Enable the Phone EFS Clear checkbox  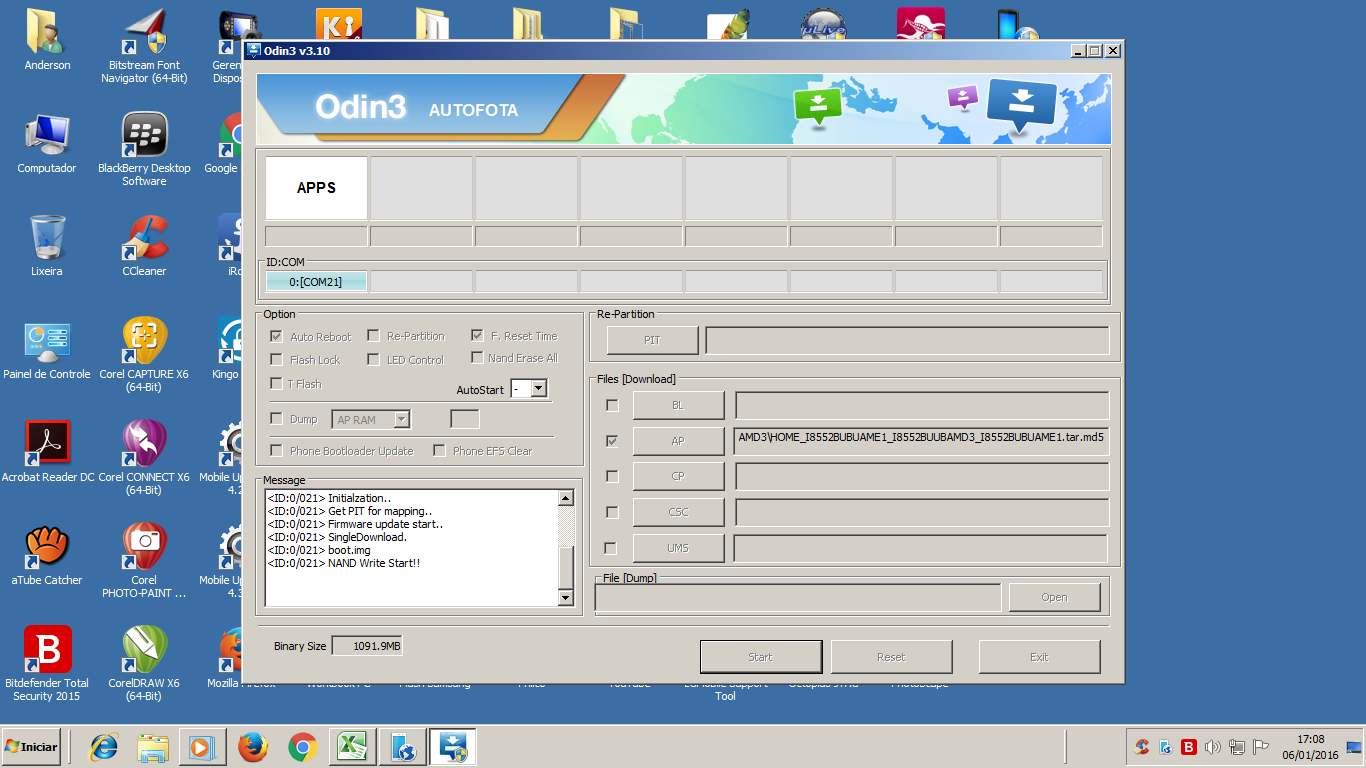(439, 451)
